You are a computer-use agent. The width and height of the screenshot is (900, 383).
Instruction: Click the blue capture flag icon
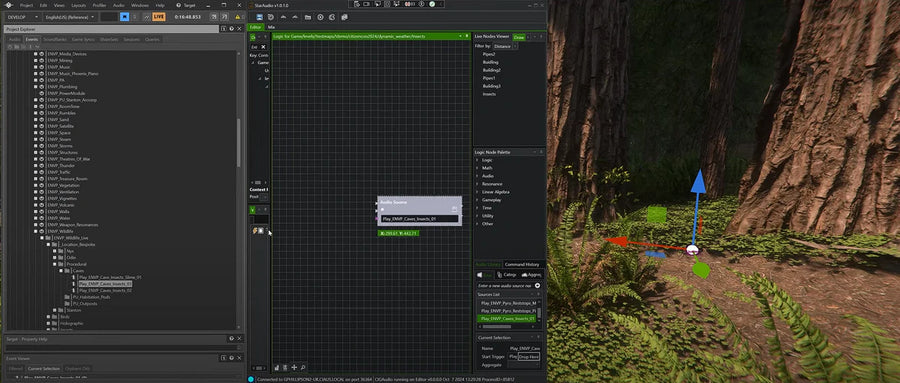pyautogui.click(x=125, y=17)
